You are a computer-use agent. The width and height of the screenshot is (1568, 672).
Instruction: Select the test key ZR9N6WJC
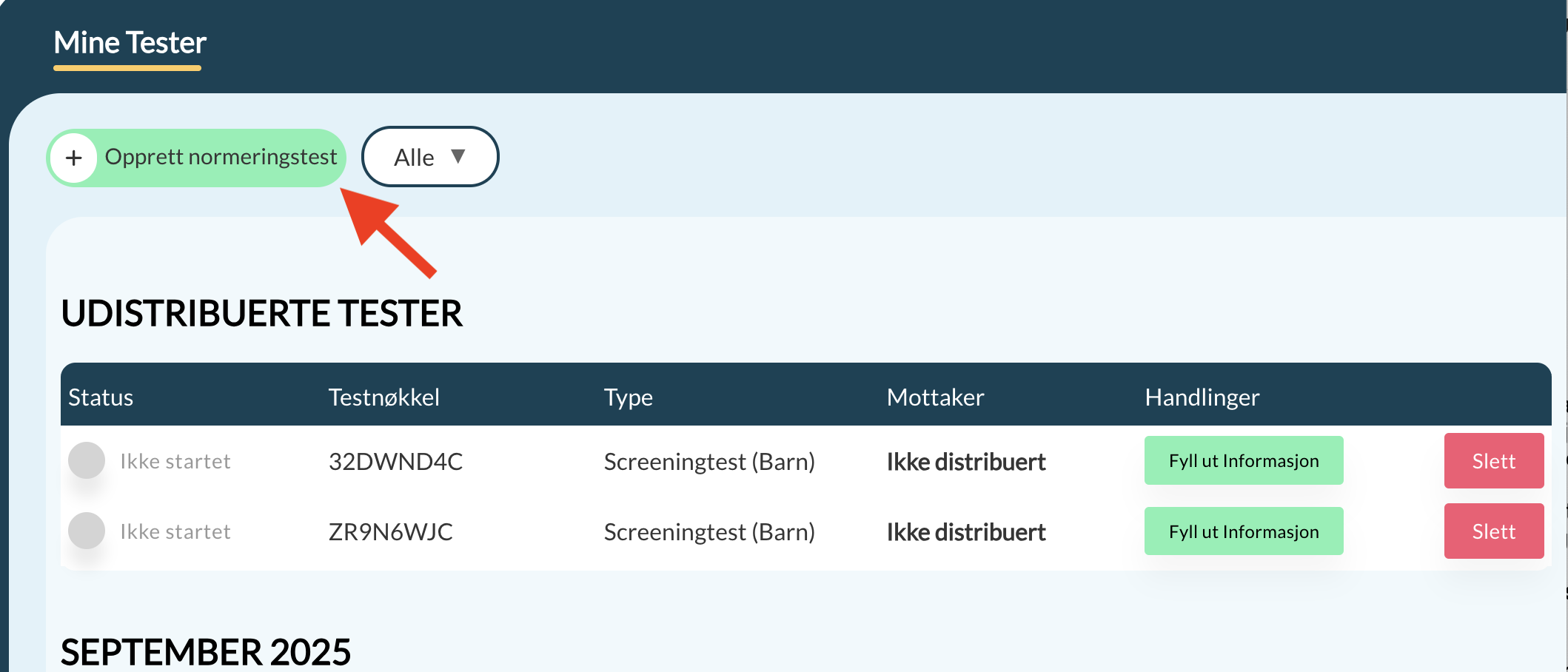(390, 531)
